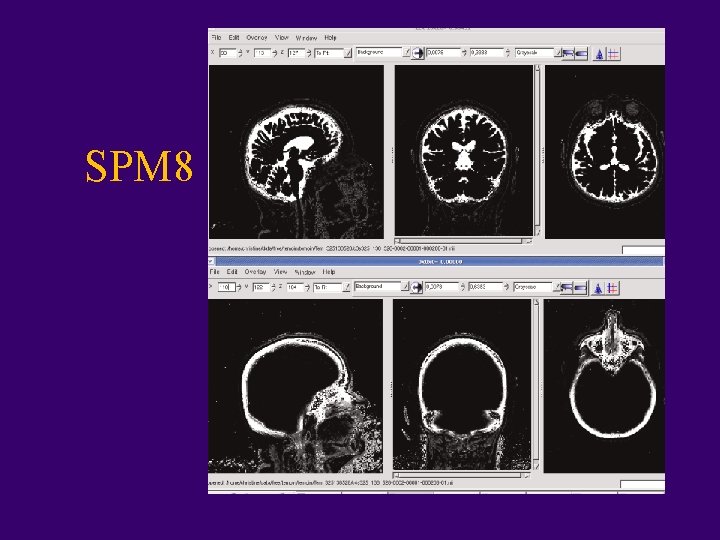Image resolution: width=720 pixels, height=540 pixels.
Task: Open Overlay menu in the upper viewer window
Action: pos(257,38)
